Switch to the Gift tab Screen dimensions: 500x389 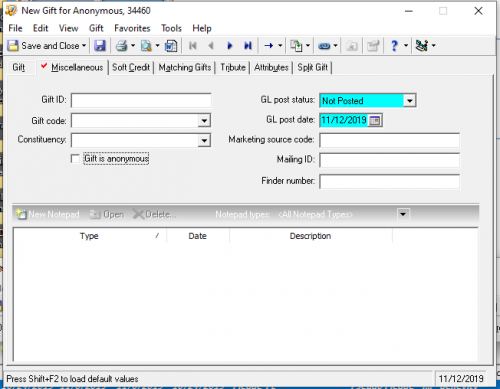click(x=19, y=67)
